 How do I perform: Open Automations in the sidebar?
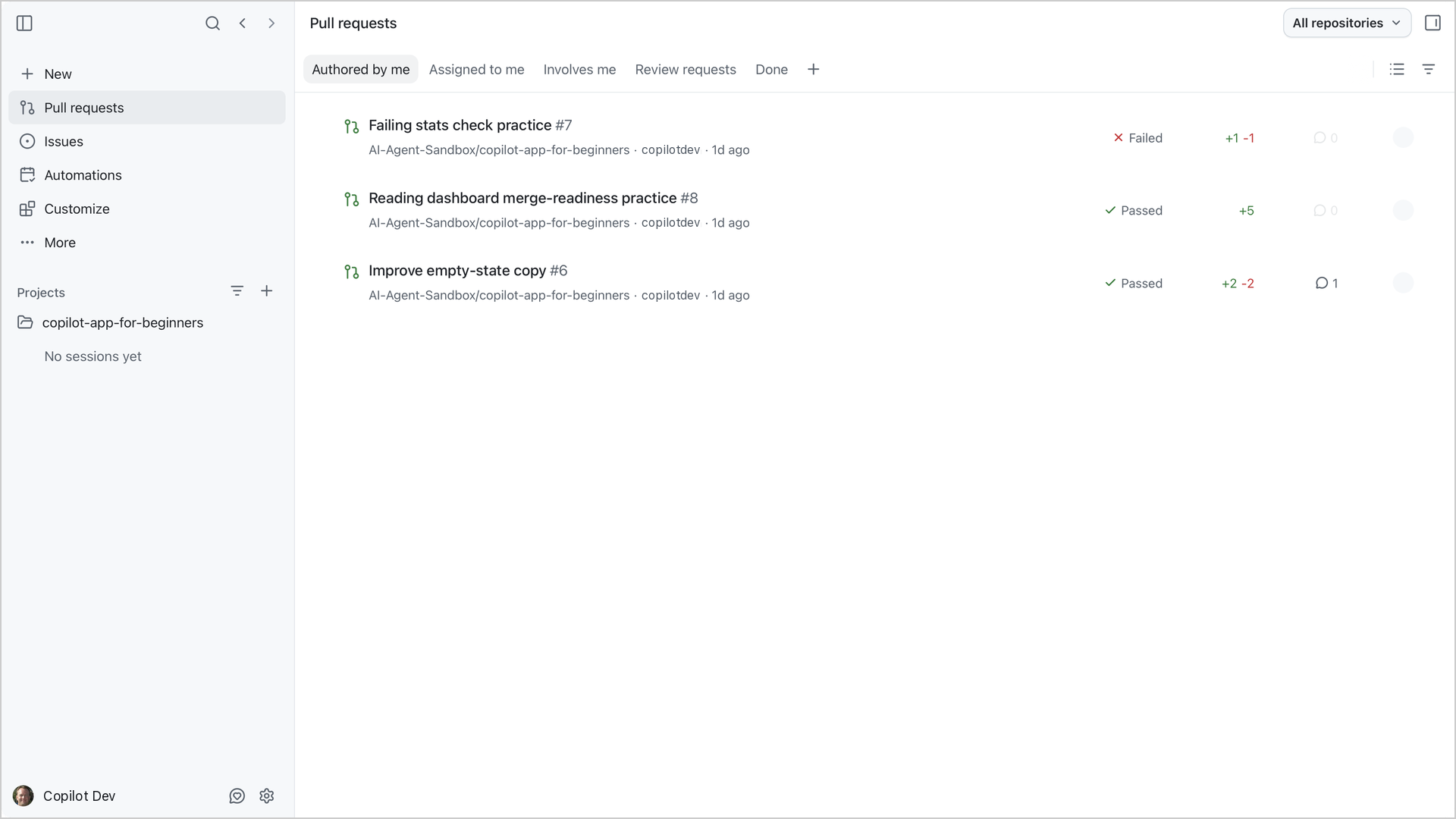147,175
